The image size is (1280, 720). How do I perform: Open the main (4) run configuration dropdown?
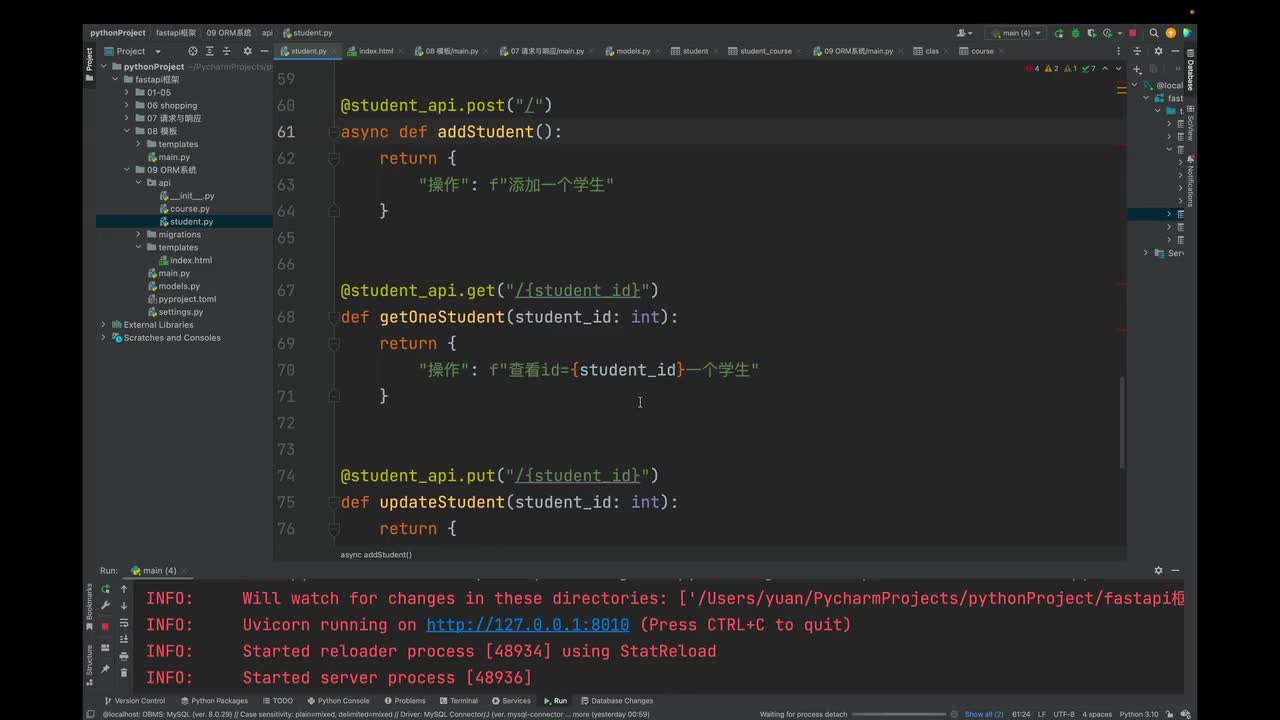1014,33
